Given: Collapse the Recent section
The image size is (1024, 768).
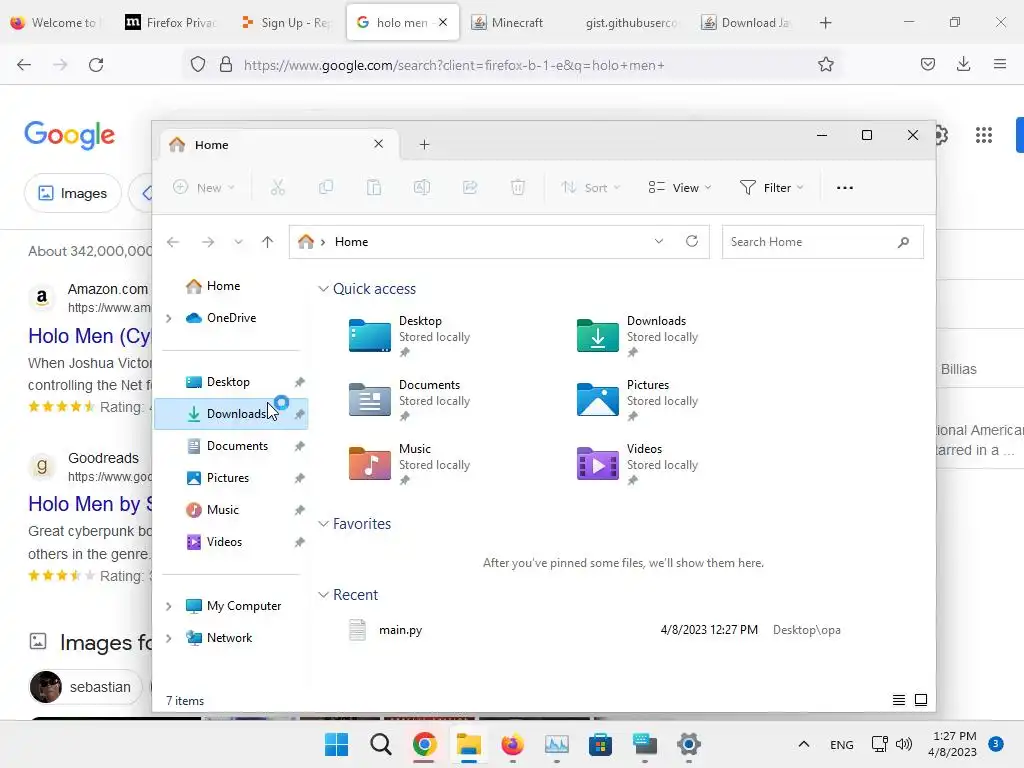Looking at the screenshot, I should (323, 595).
